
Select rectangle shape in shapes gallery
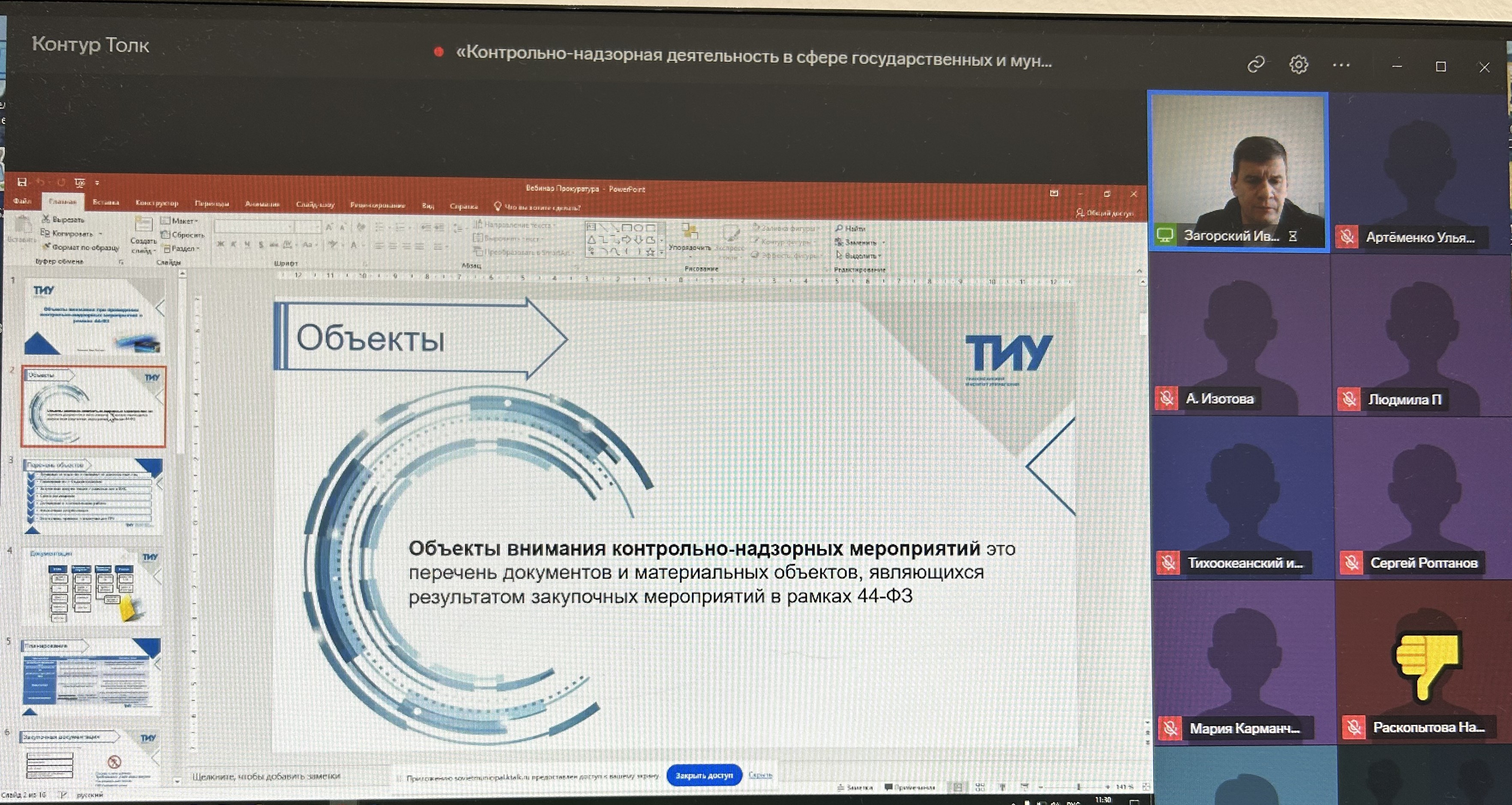[x=627, y=227]
